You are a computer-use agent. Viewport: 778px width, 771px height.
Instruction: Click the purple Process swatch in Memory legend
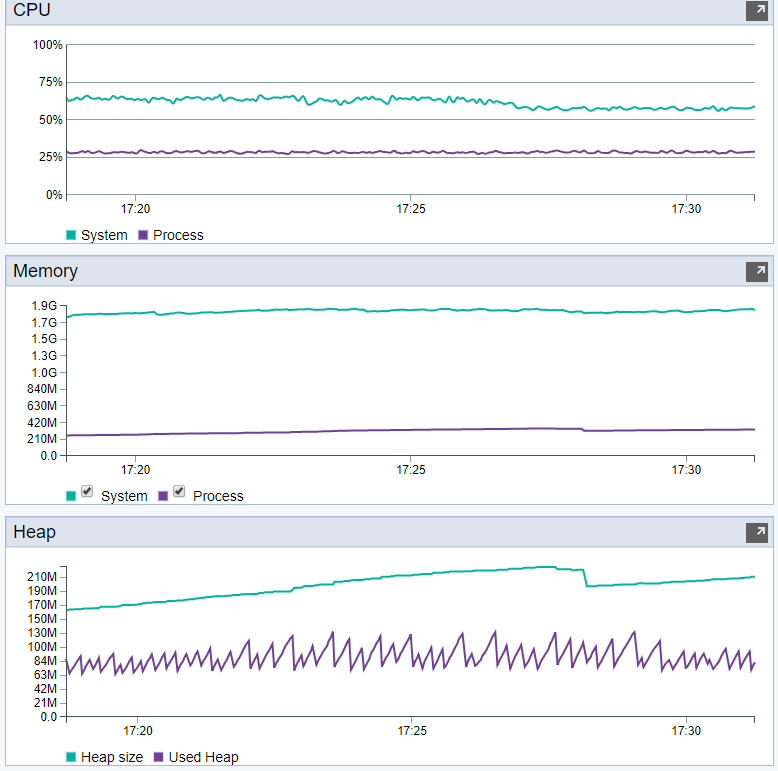pos(163,496)
